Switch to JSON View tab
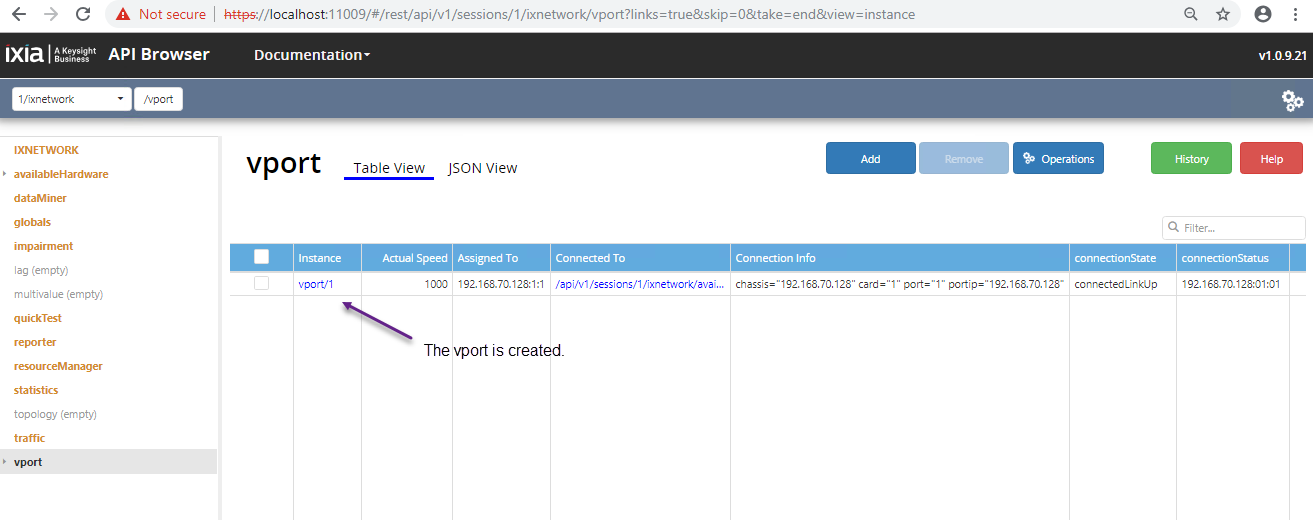This screenshot has width=1313, height=520. [482, 168]
